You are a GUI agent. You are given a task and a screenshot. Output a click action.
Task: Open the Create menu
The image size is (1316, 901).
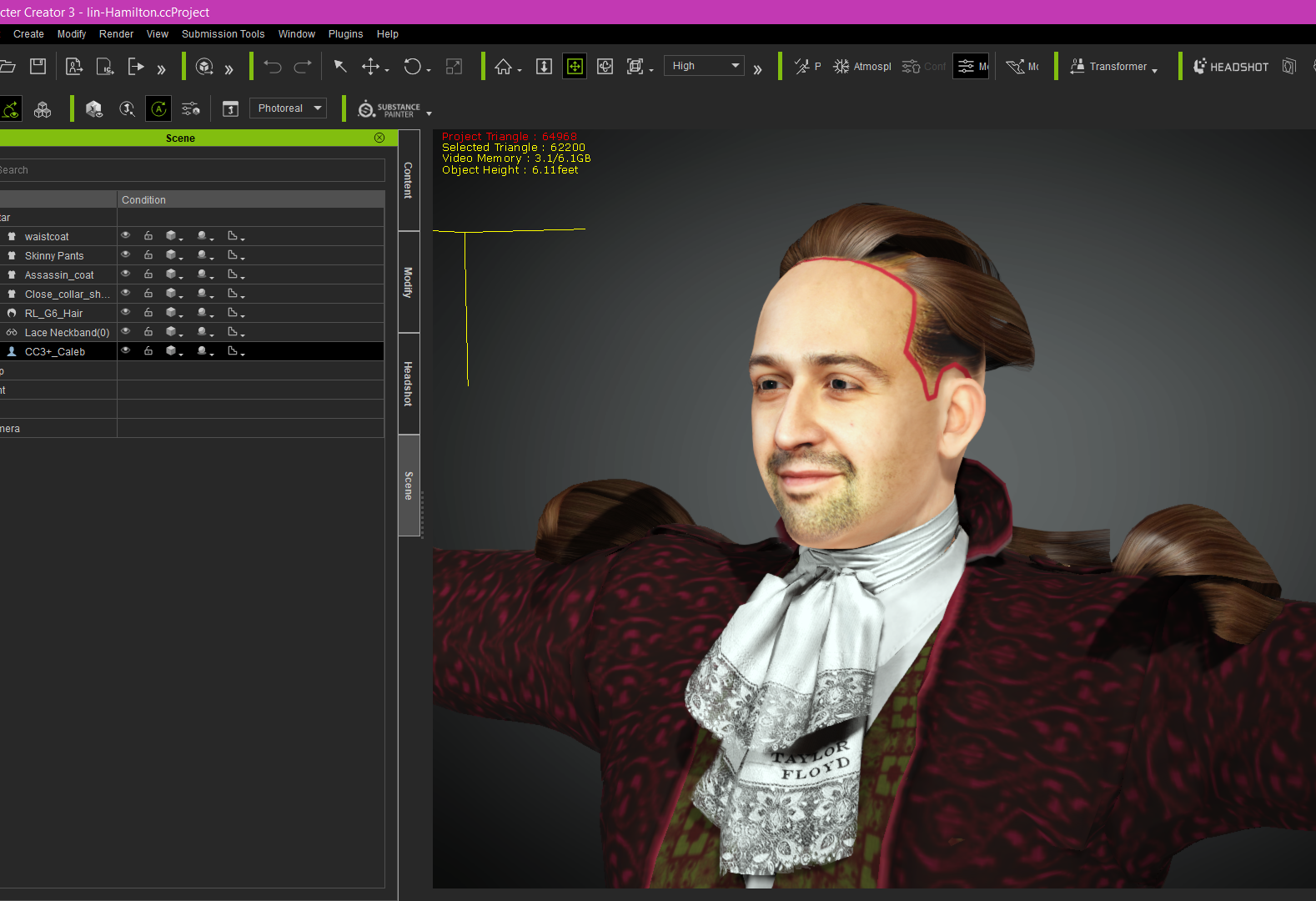28,34
